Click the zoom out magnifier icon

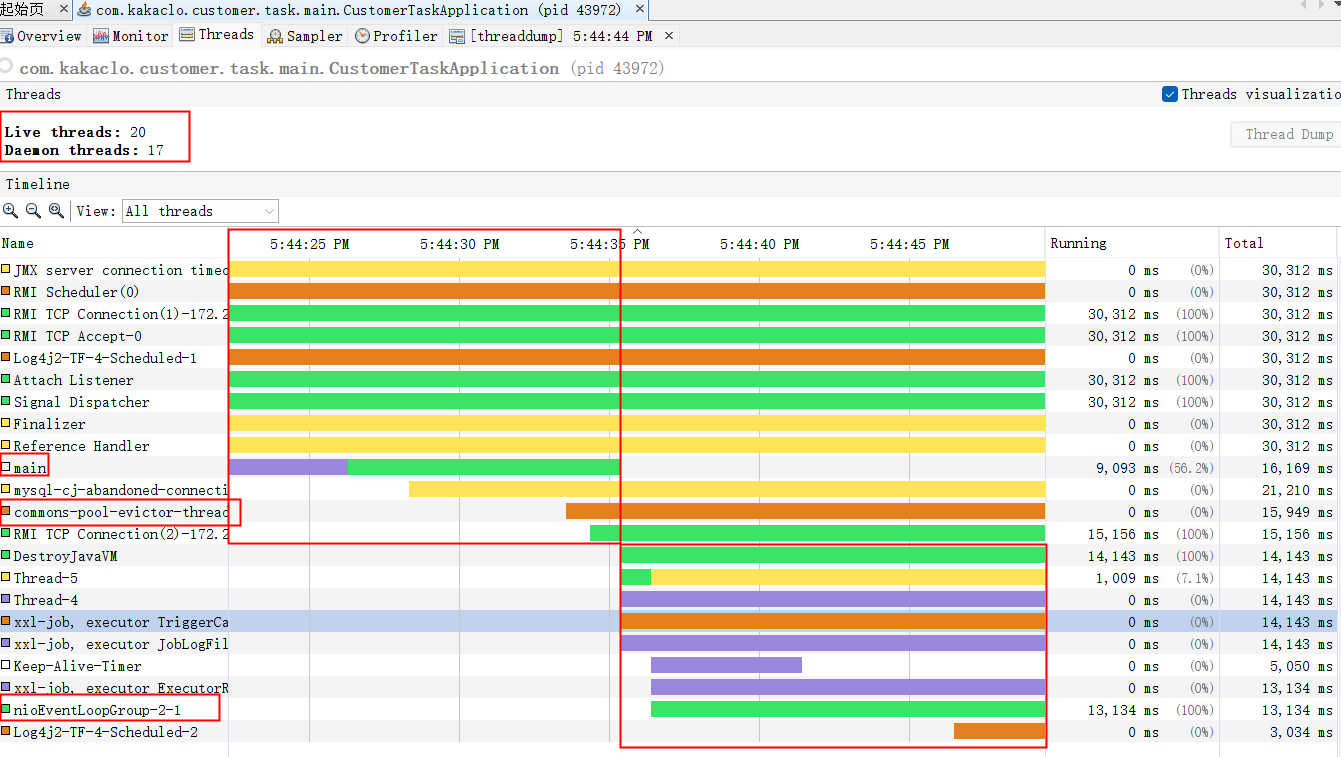33,211
